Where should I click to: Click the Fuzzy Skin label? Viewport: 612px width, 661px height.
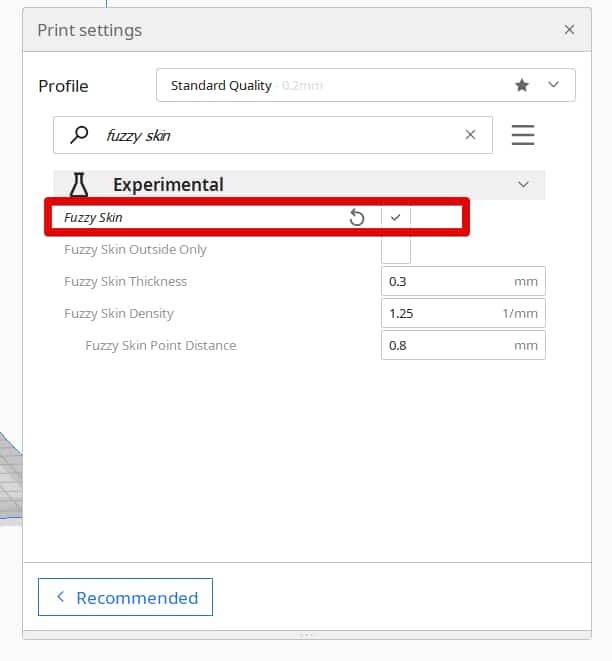[93, 218]
